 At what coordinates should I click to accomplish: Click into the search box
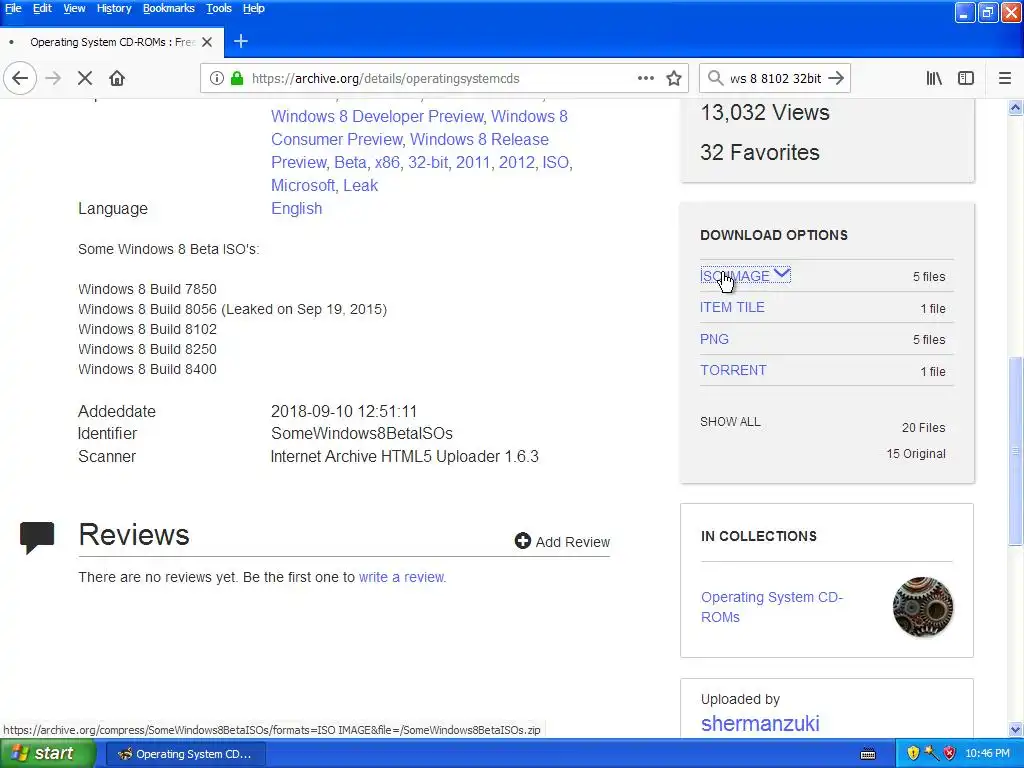pyautogui.click(x=775, y=78)
